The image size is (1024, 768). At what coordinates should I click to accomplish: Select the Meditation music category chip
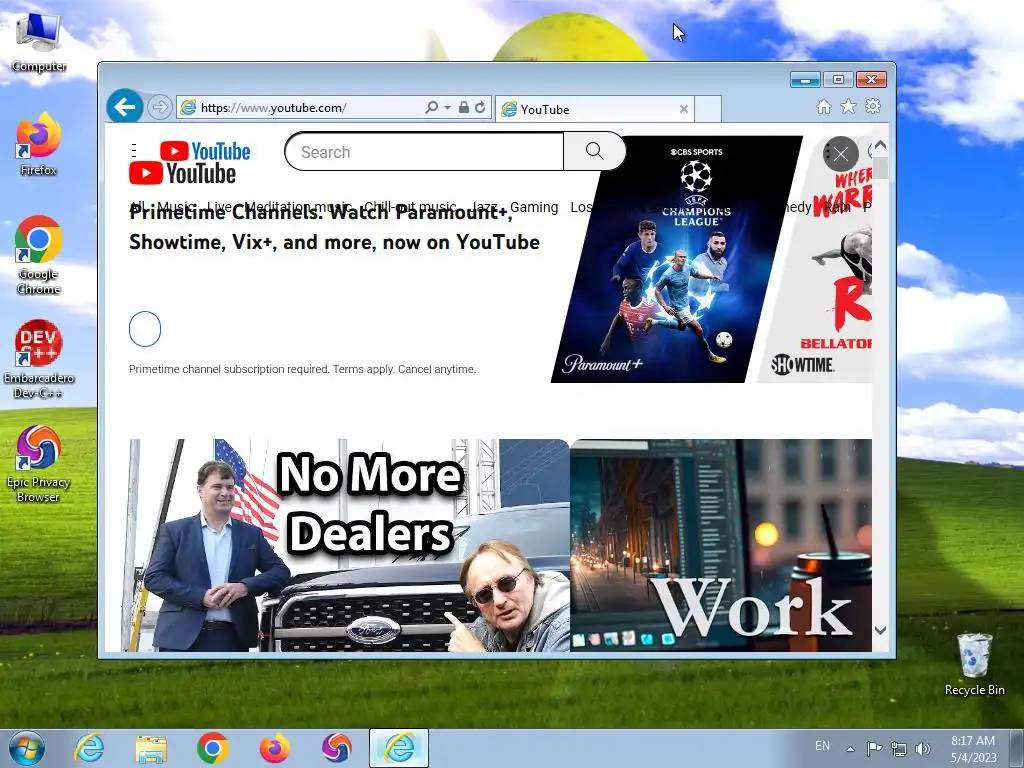coord(298,207)
